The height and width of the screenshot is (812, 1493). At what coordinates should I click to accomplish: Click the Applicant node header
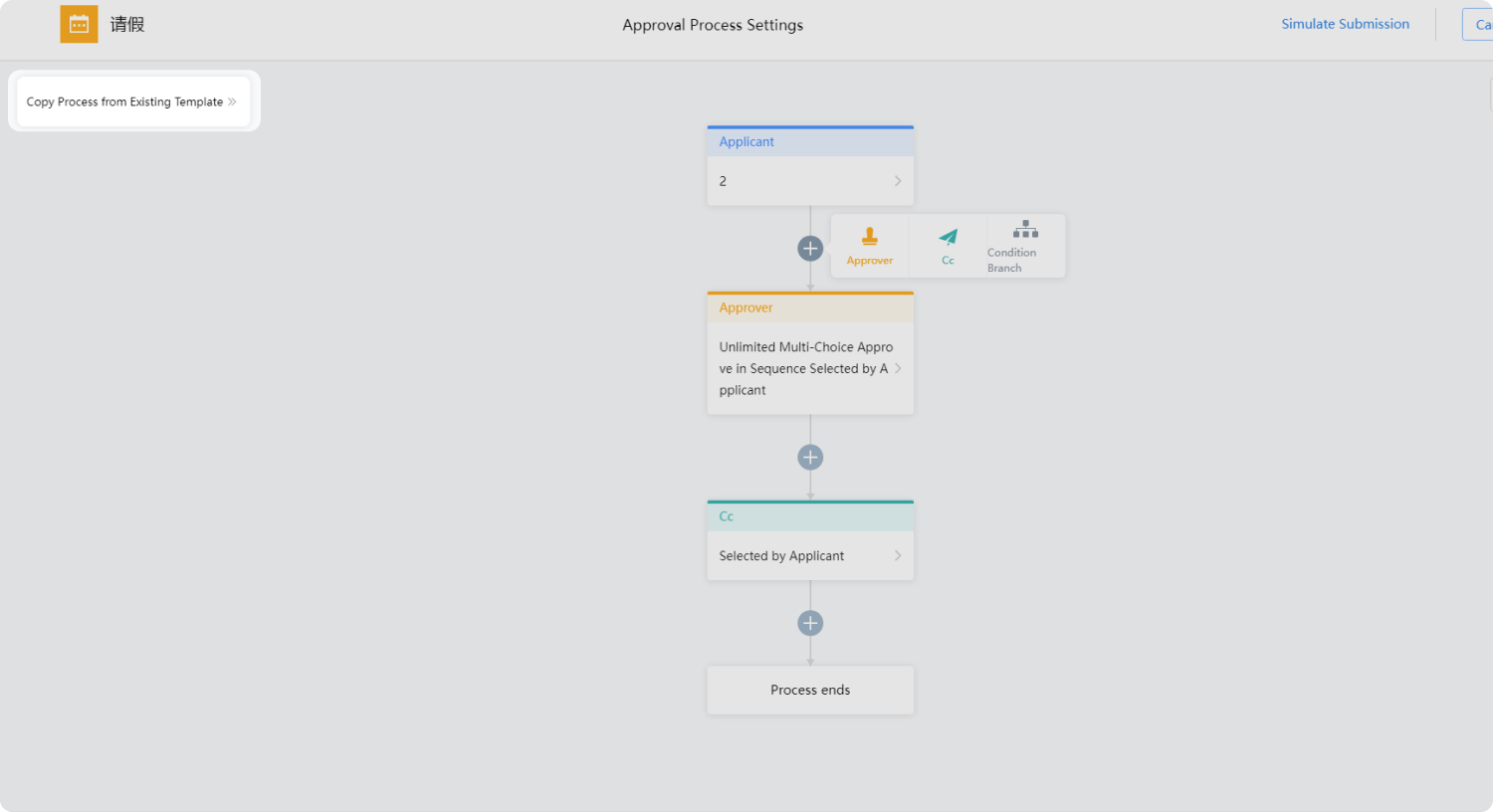810,141
